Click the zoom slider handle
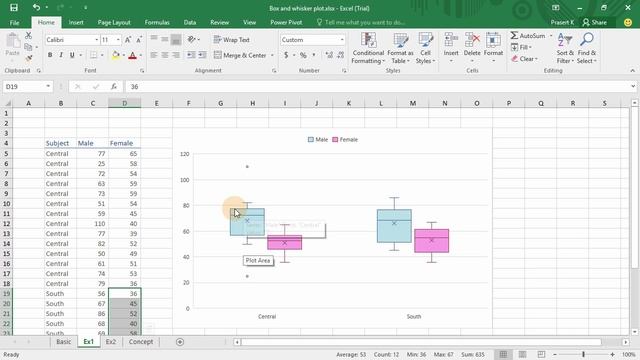 pyautogui.click(x=584, y=354)
